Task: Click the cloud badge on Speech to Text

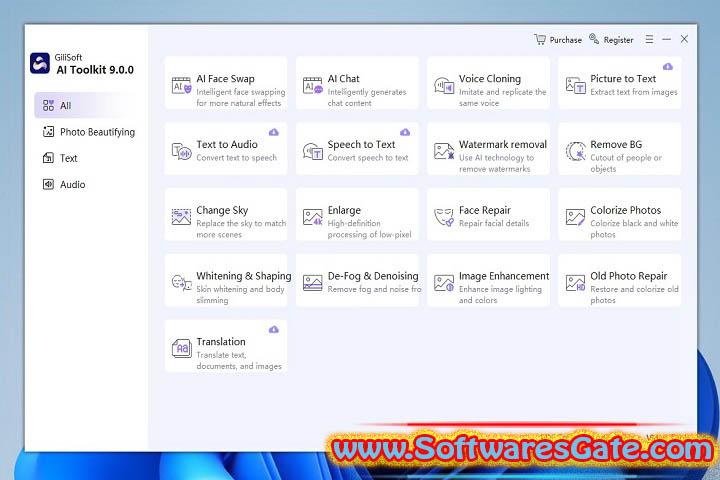Action: point(405,132)
